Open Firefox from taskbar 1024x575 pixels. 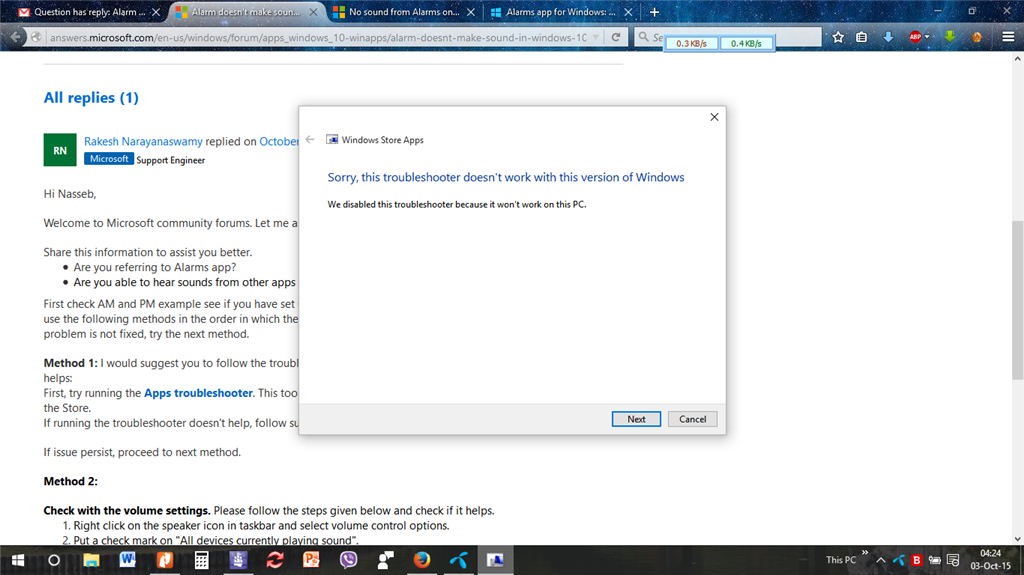[x=422, y=560]
